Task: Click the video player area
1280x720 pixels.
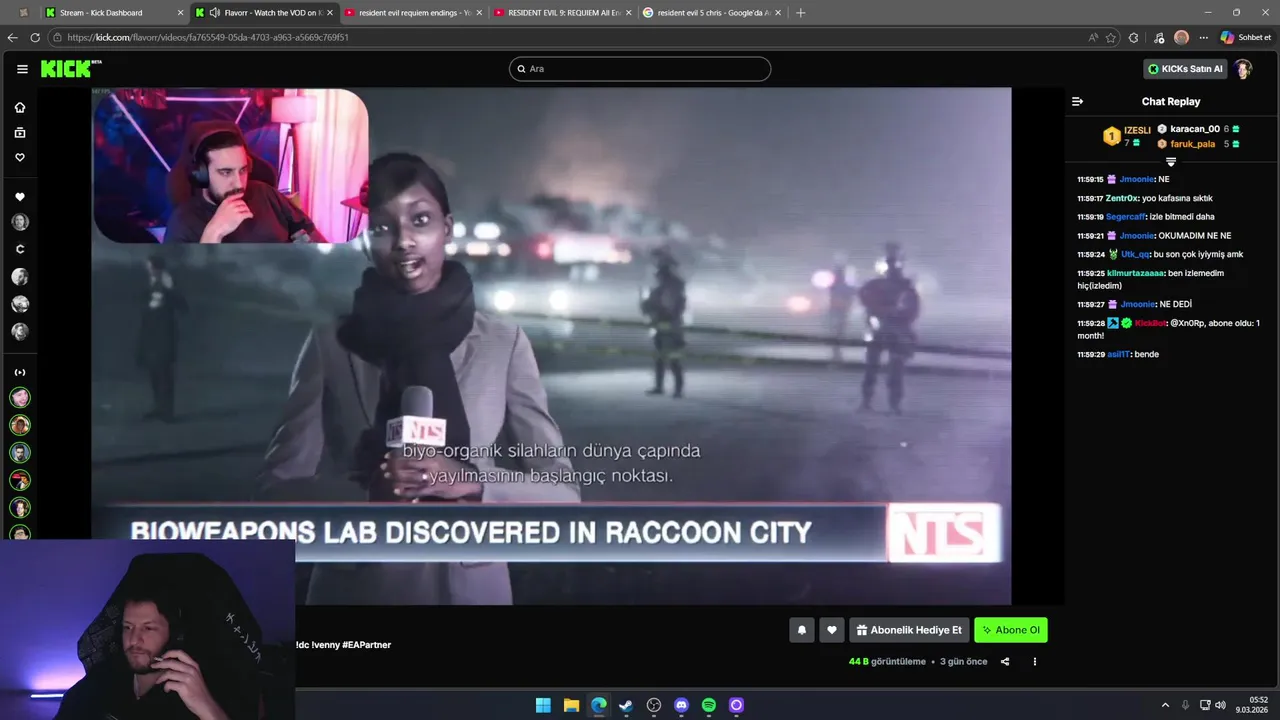Action: coord(551,346)
